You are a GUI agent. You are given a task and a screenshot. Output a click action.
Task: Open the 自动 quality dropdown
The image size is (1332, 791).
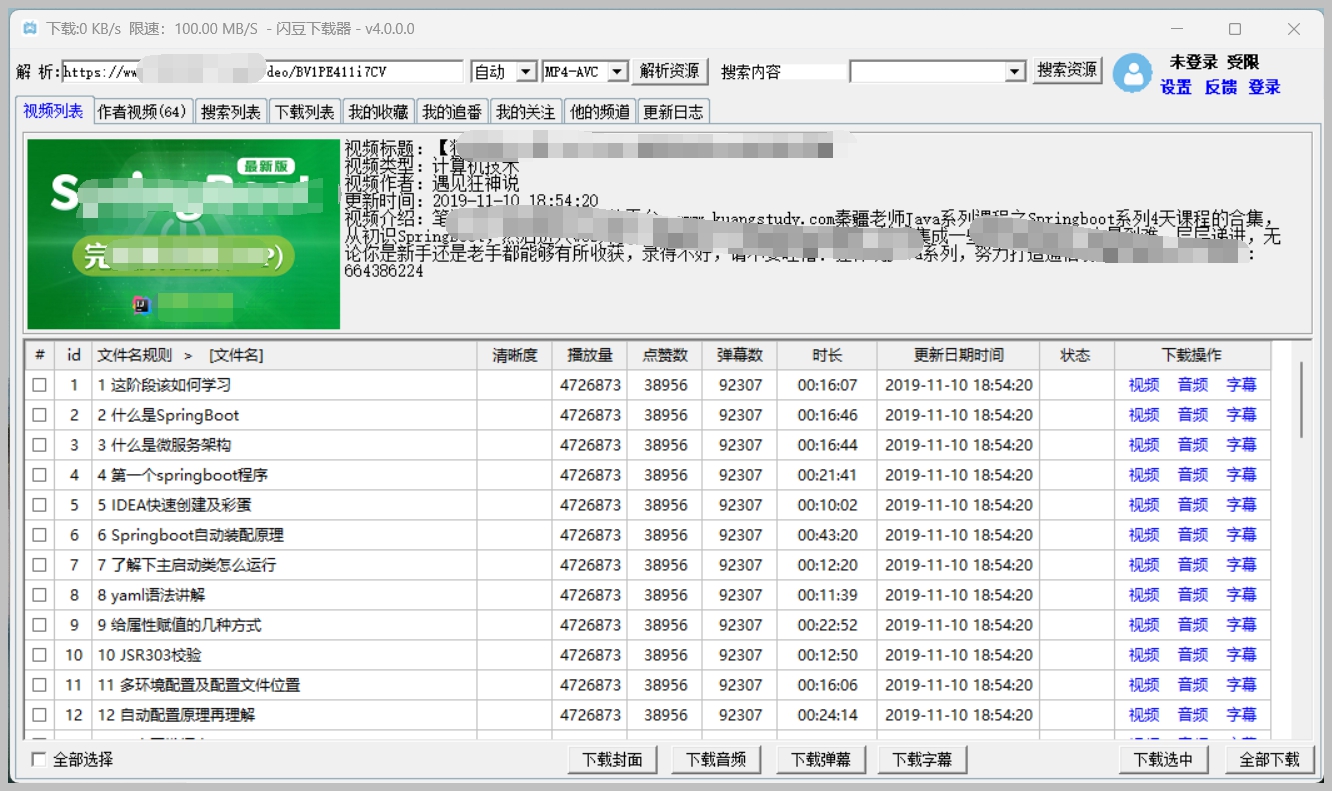[526, 72]
